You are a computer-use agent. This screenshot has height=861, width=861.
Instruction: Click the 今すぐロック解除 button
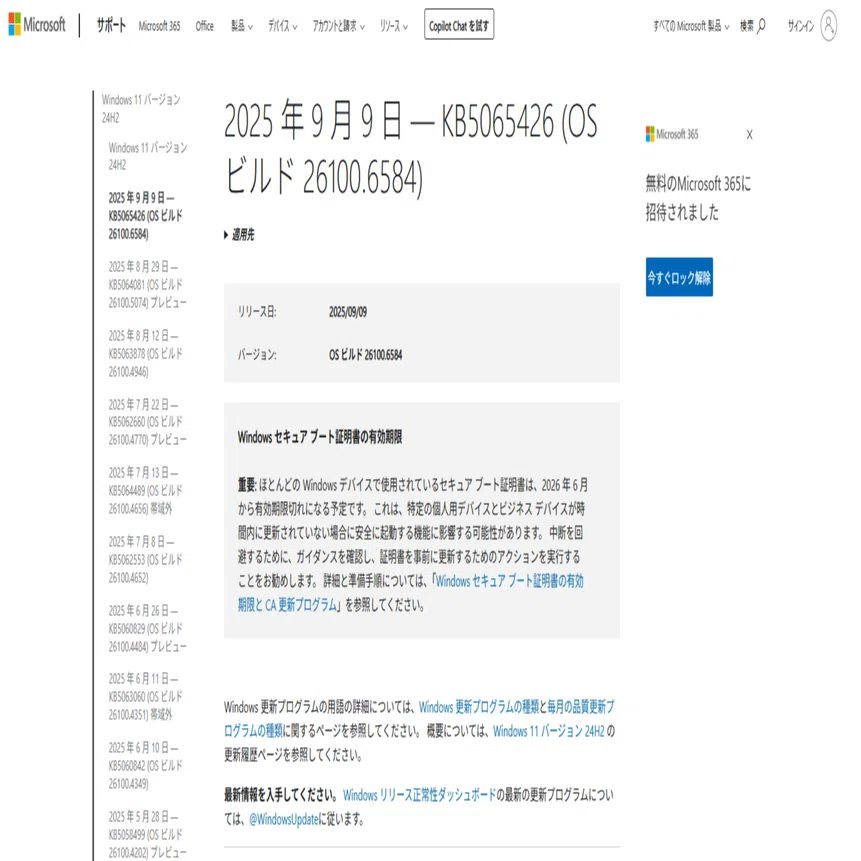(x=679, y=277)
